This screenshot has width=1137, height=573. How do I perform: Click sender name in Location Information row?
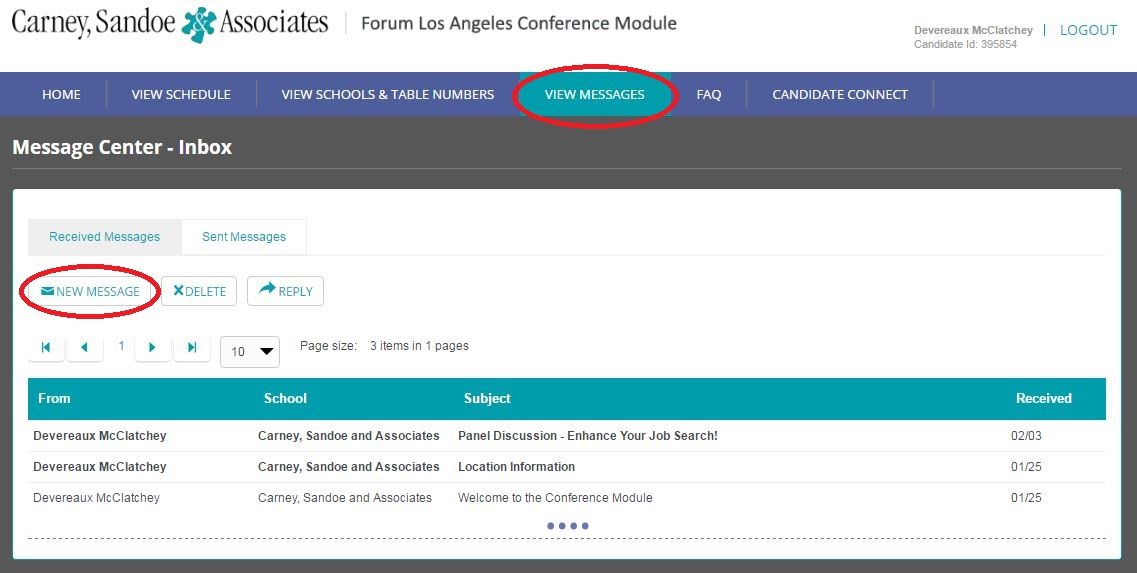click(100, 466)
